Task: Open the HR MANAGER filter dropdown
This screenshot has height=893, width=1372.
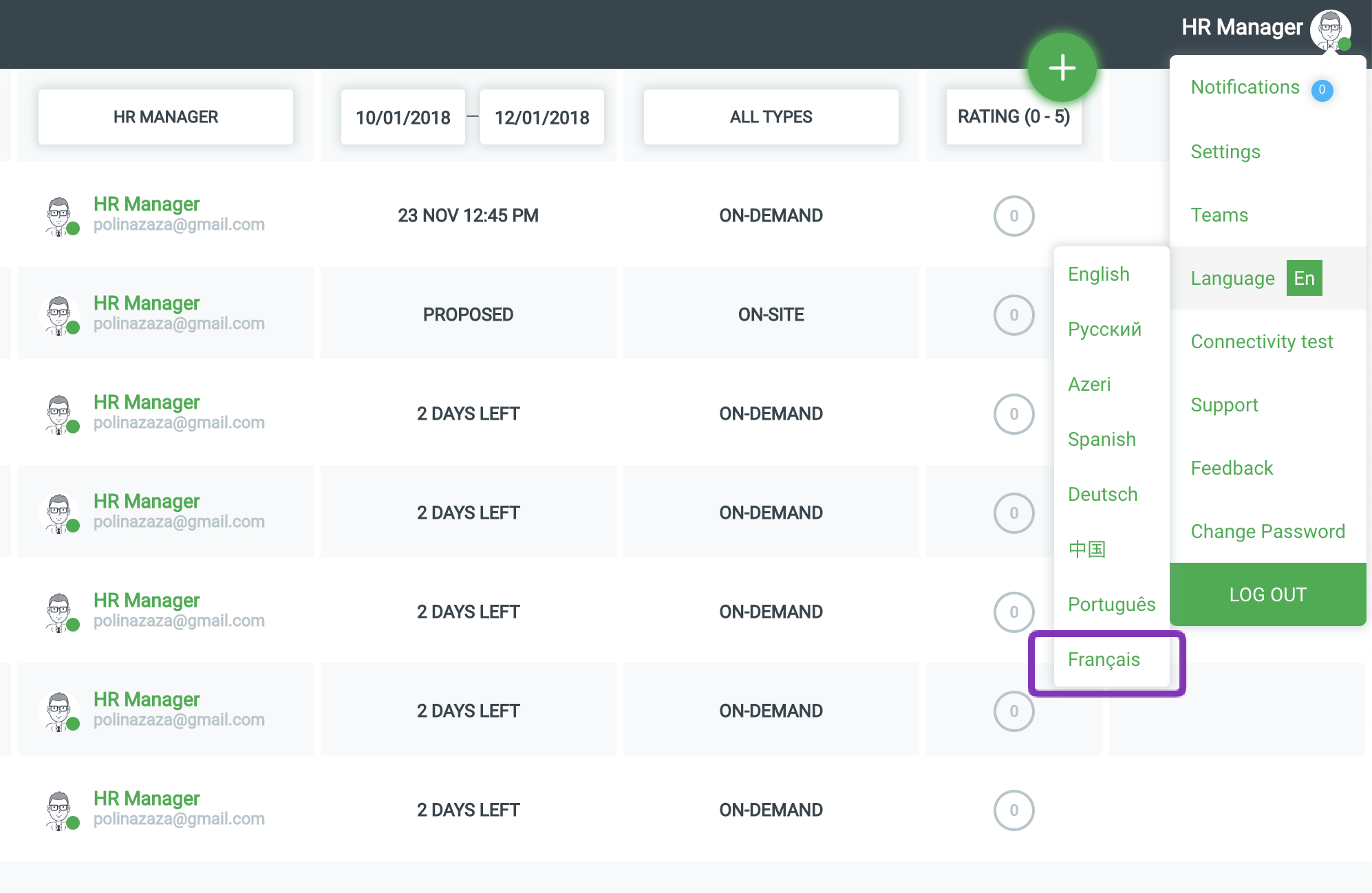Action: point(166,117)
